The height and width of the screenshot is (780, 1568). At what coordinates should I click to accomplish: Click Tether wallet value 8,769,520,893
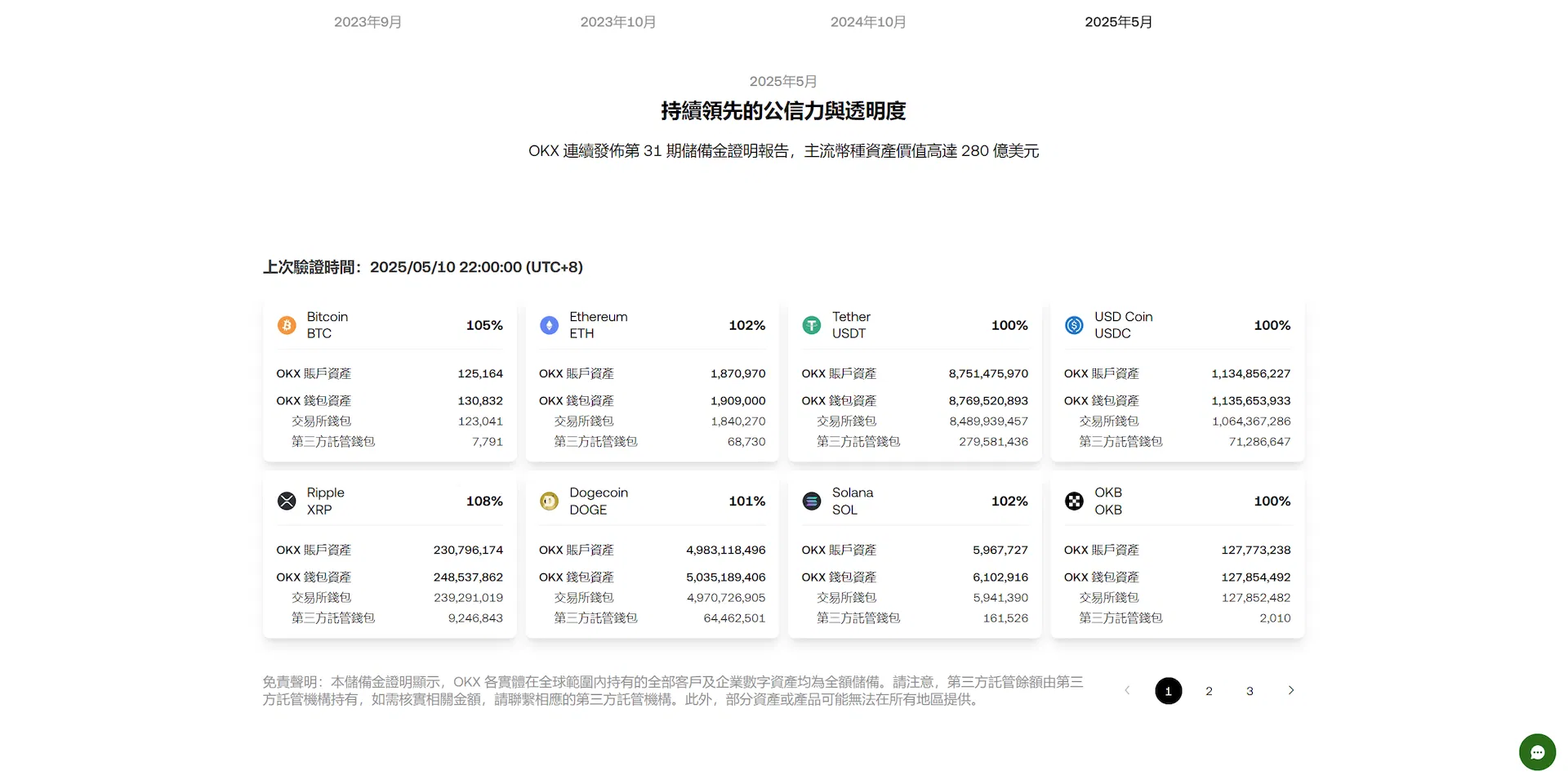(988, 400)
